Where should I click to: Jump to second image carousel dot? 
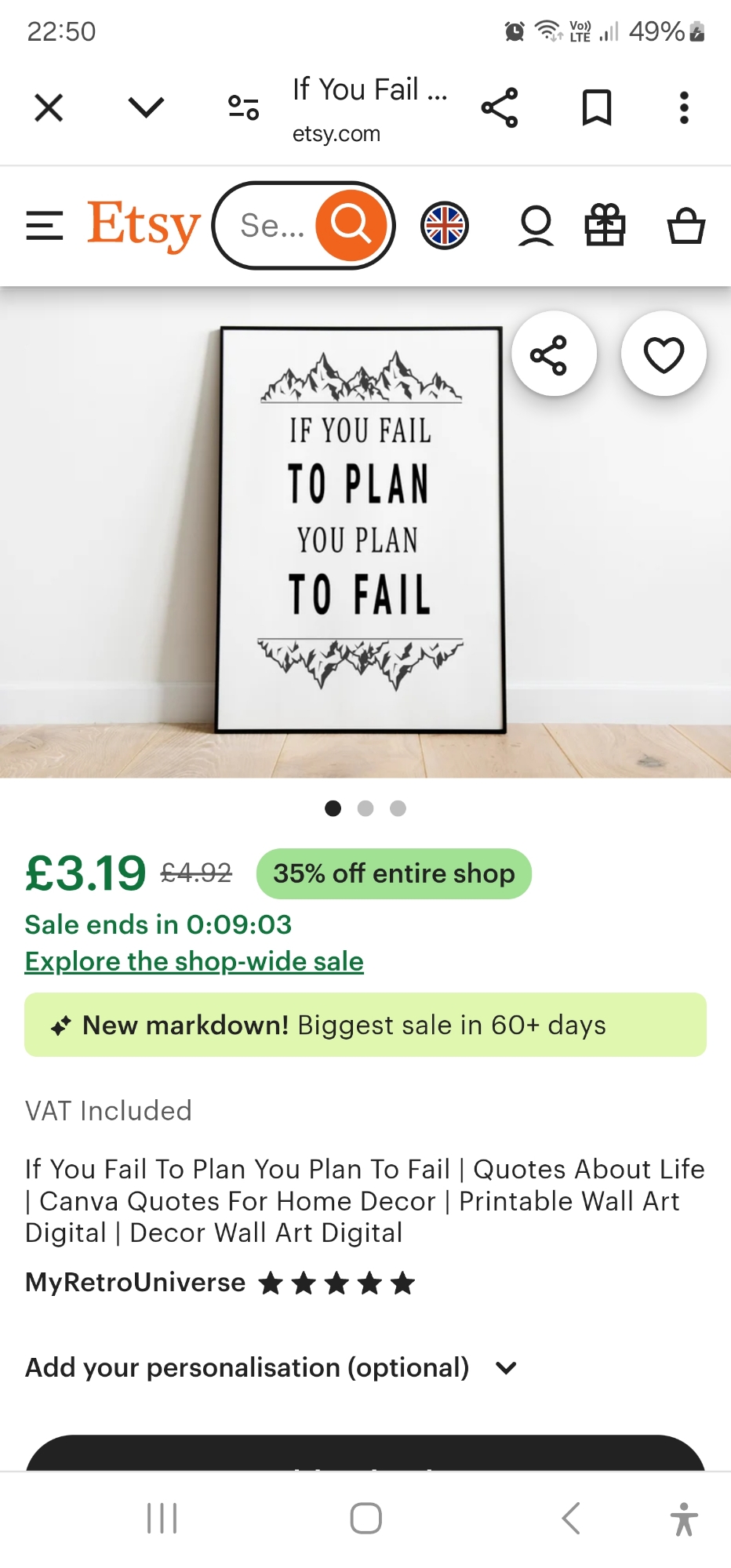(x=365, y=808)
